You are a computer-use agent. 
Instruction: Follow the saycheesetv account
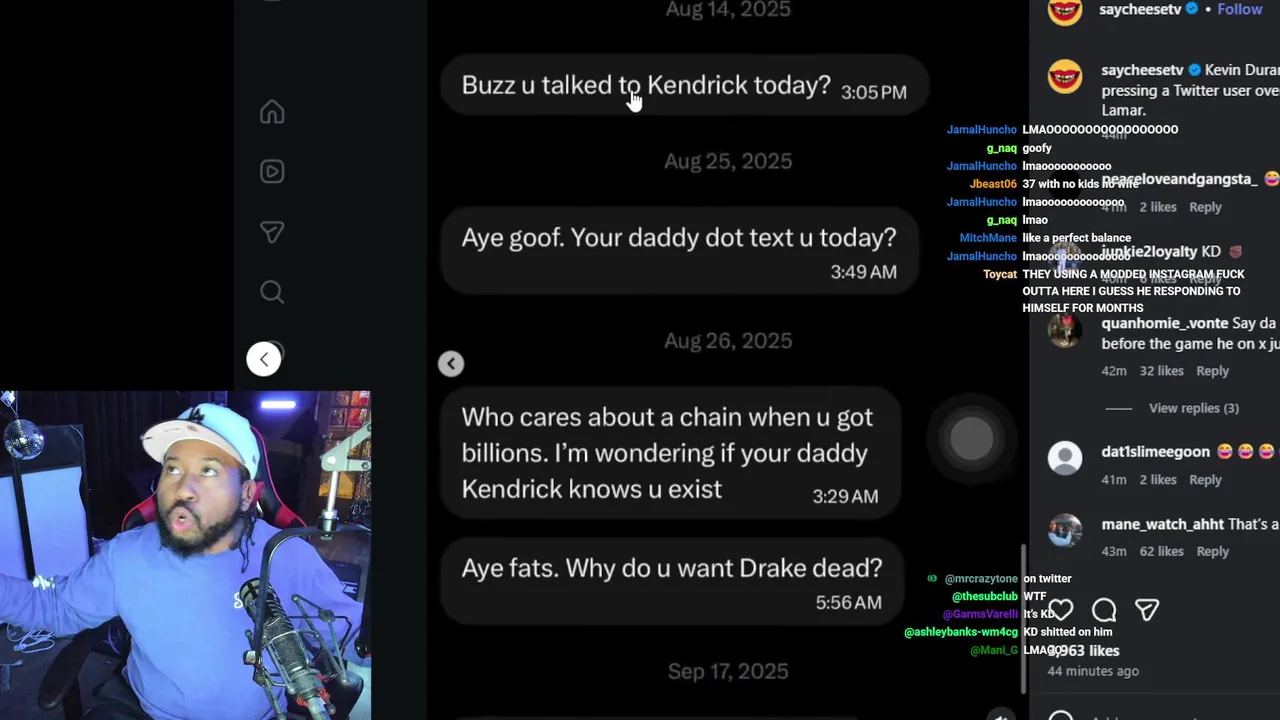(x=1240, y=9)
